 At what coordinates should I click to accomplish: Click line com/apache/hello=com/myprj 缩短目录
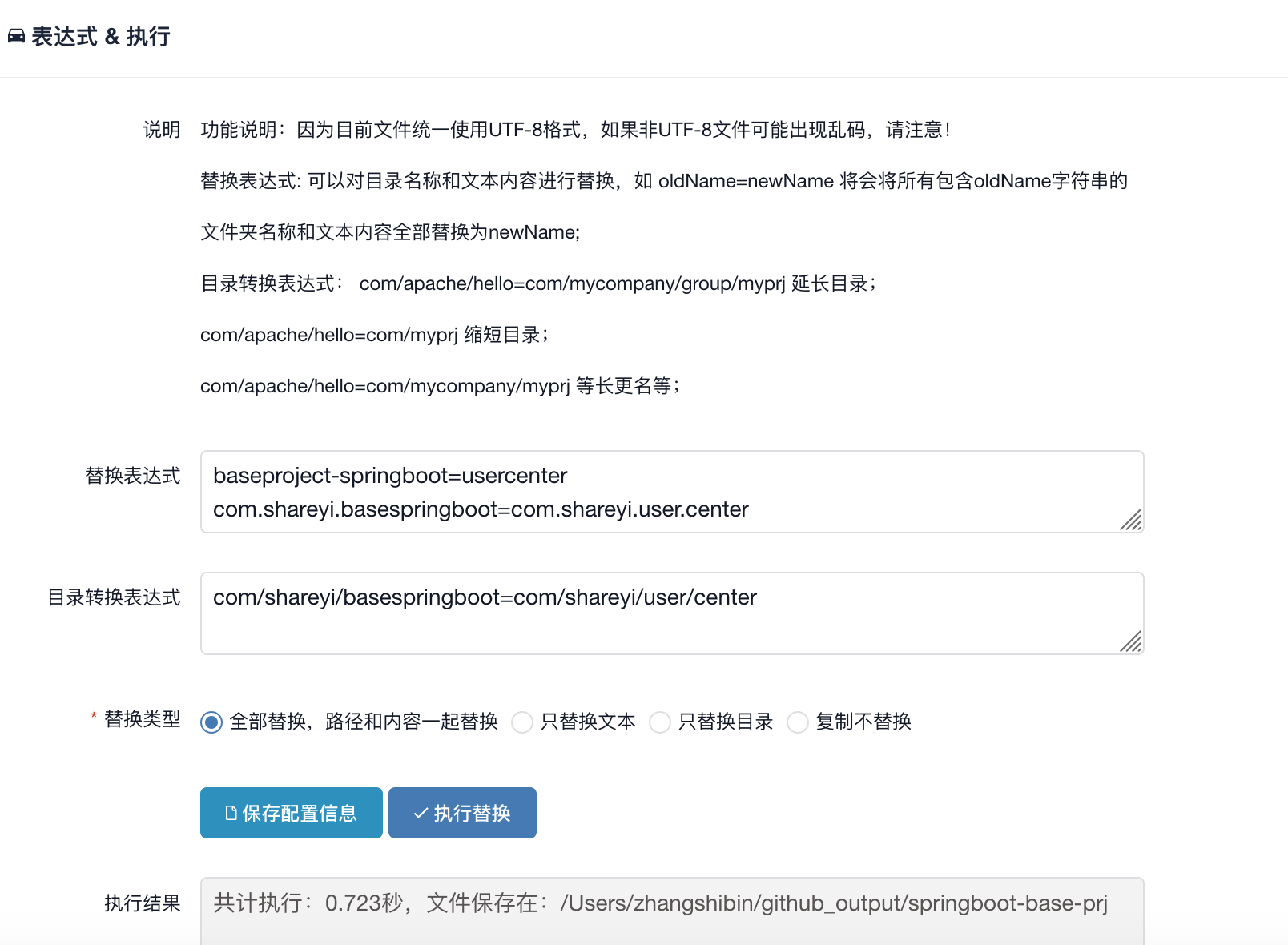pos(374,335)
